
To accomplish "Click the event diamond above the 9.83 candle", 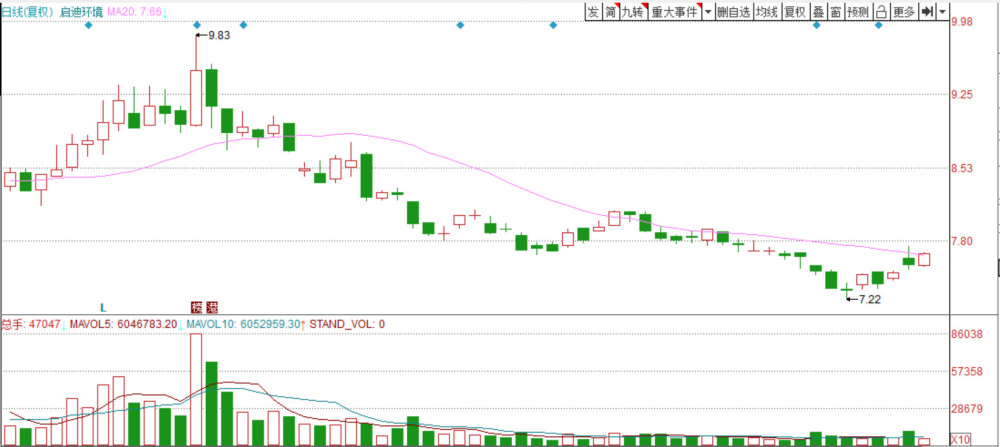I will [197, 26].
